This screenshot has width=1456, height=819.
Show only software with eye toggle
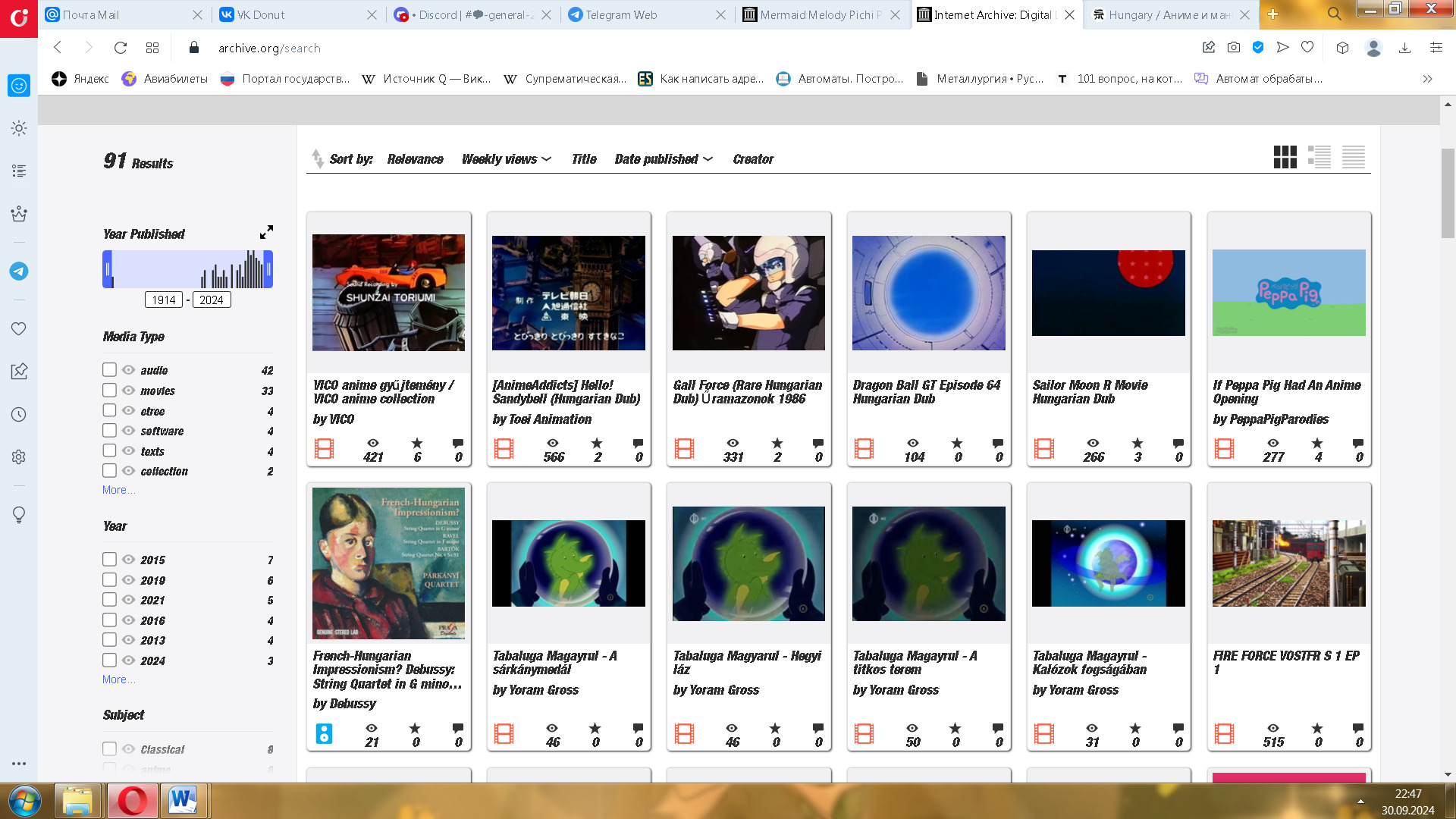[129, 431]
